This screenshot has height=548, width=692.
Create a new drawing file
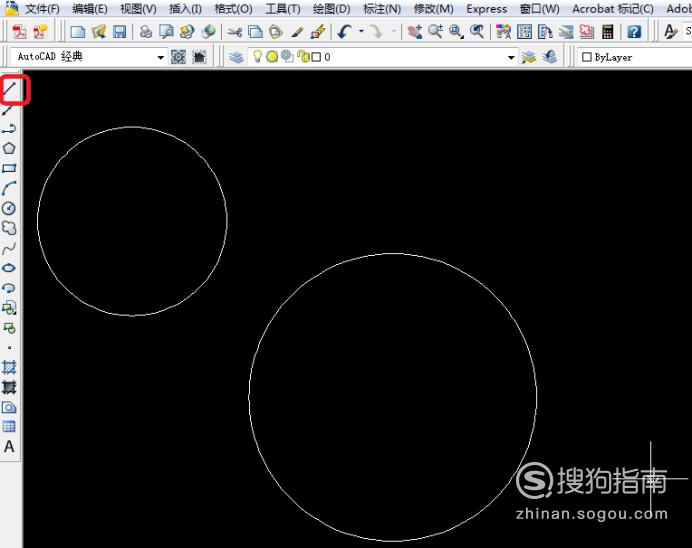pyautogui.click(x=78, y=32)
